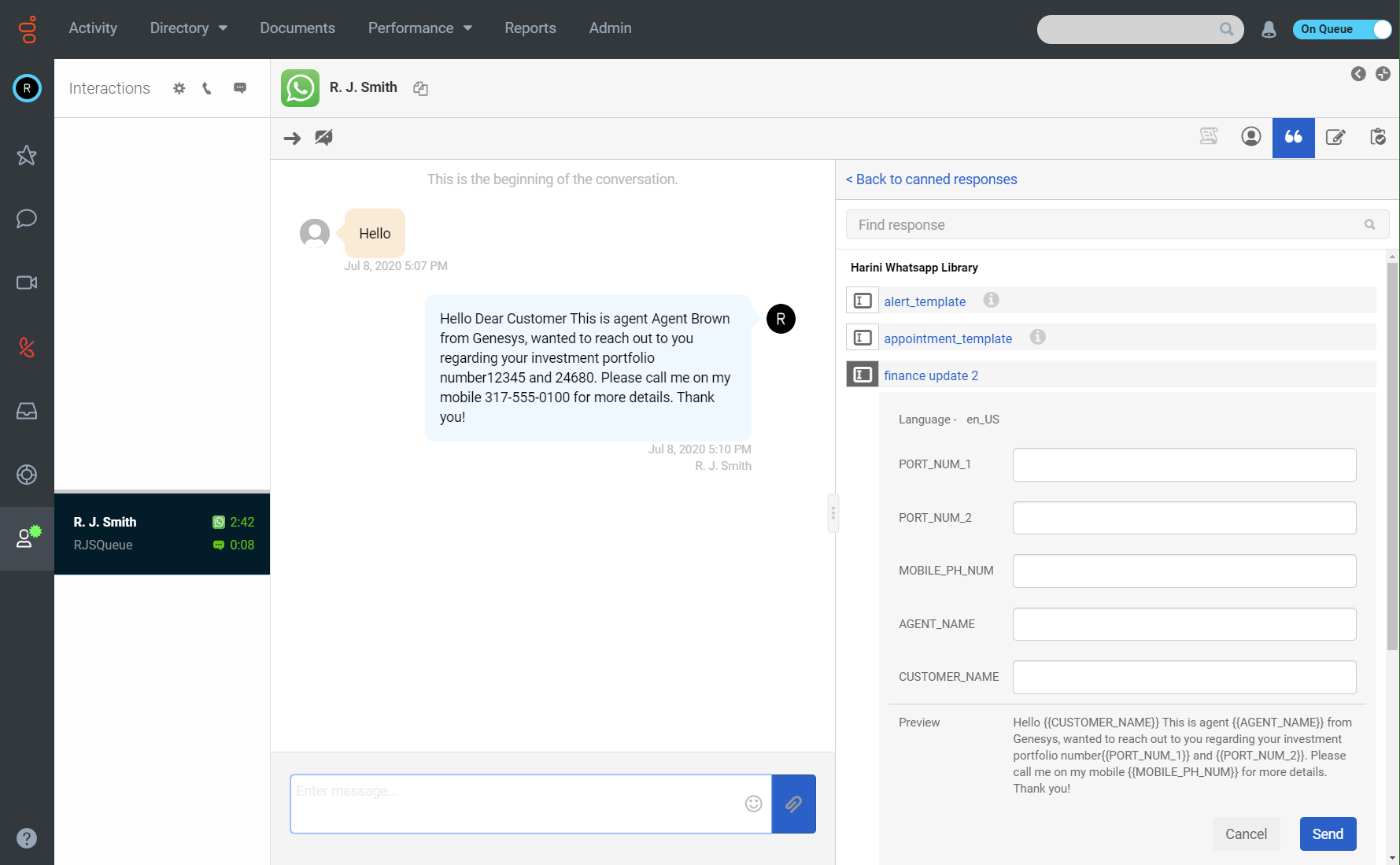
Task: Go to the Admin tab
Action: 610,28
